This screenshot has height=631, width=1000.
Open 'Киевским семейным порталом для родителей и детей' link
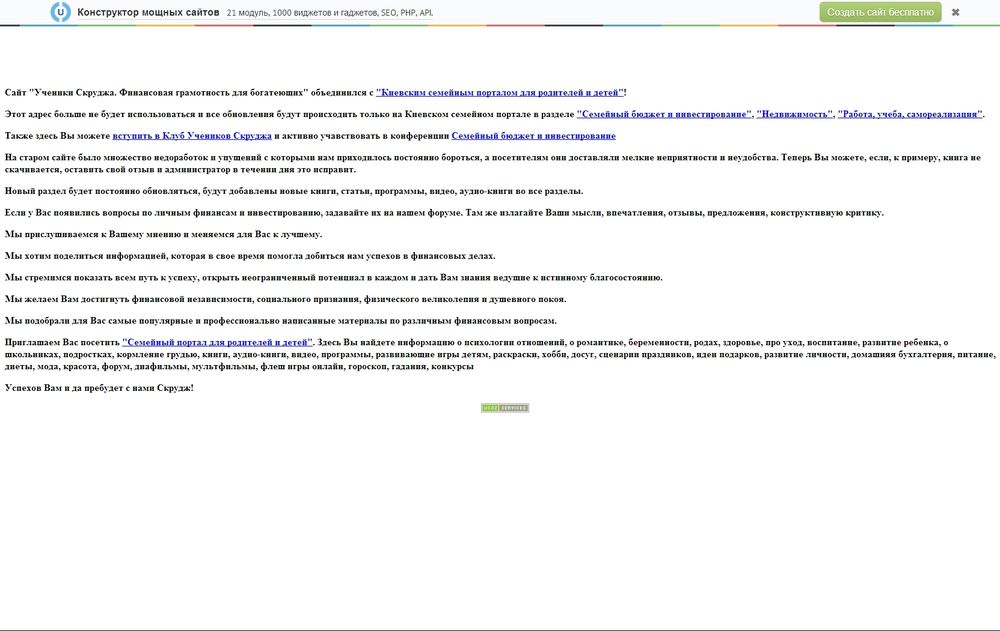(x=499, y=93)
